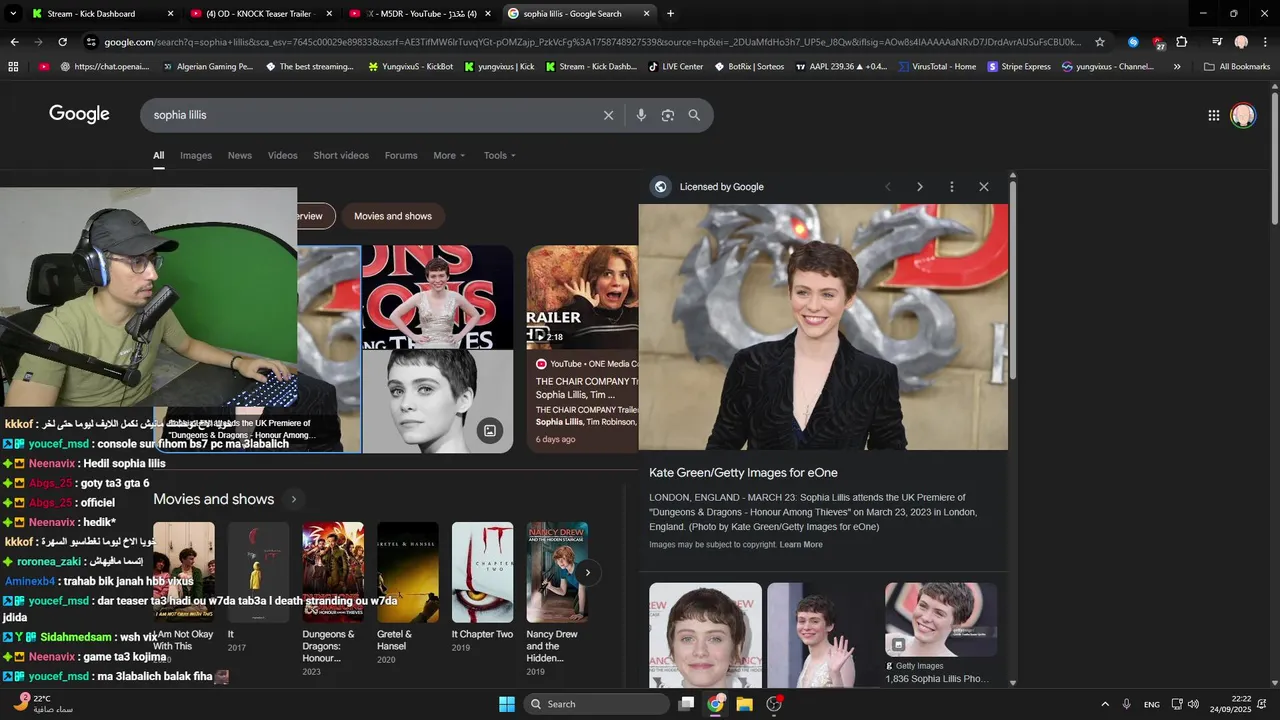Bookmark this page with the star icon
Viewport: 1280px width, 720px height.
(1100, 42)
